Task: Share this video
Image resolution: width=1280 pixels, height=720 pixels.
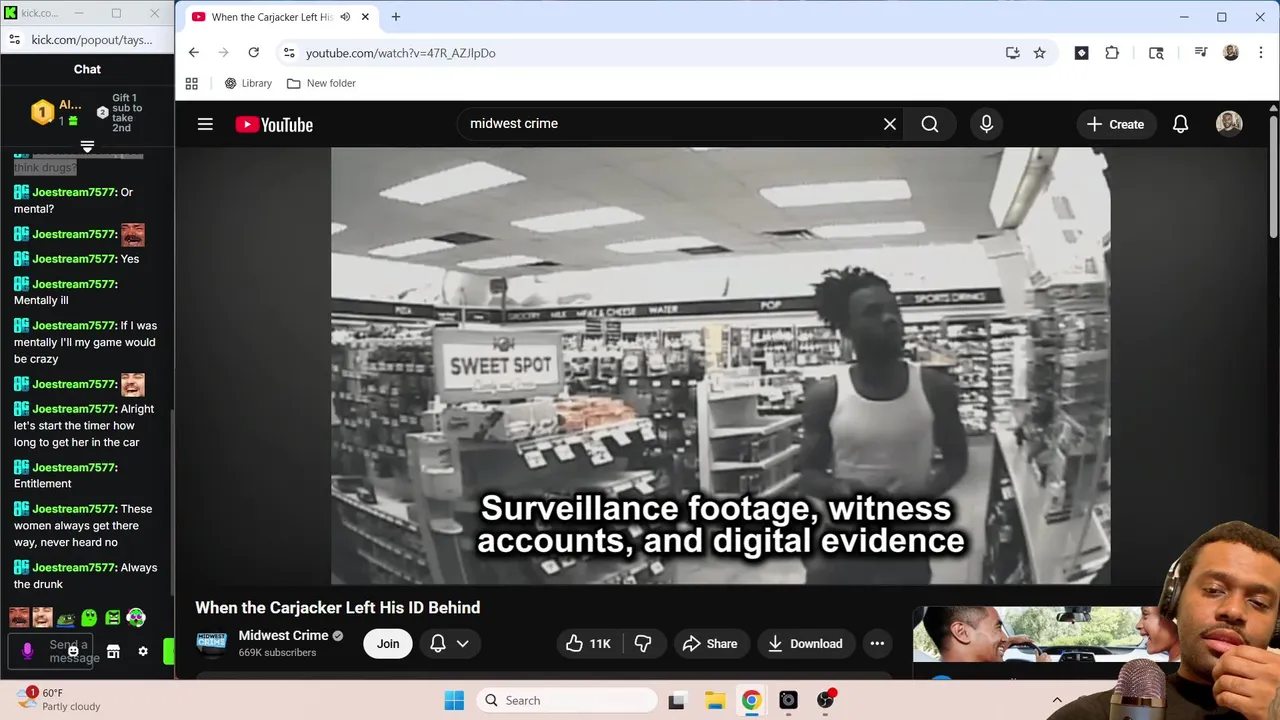Action: (x=710, y=643)
